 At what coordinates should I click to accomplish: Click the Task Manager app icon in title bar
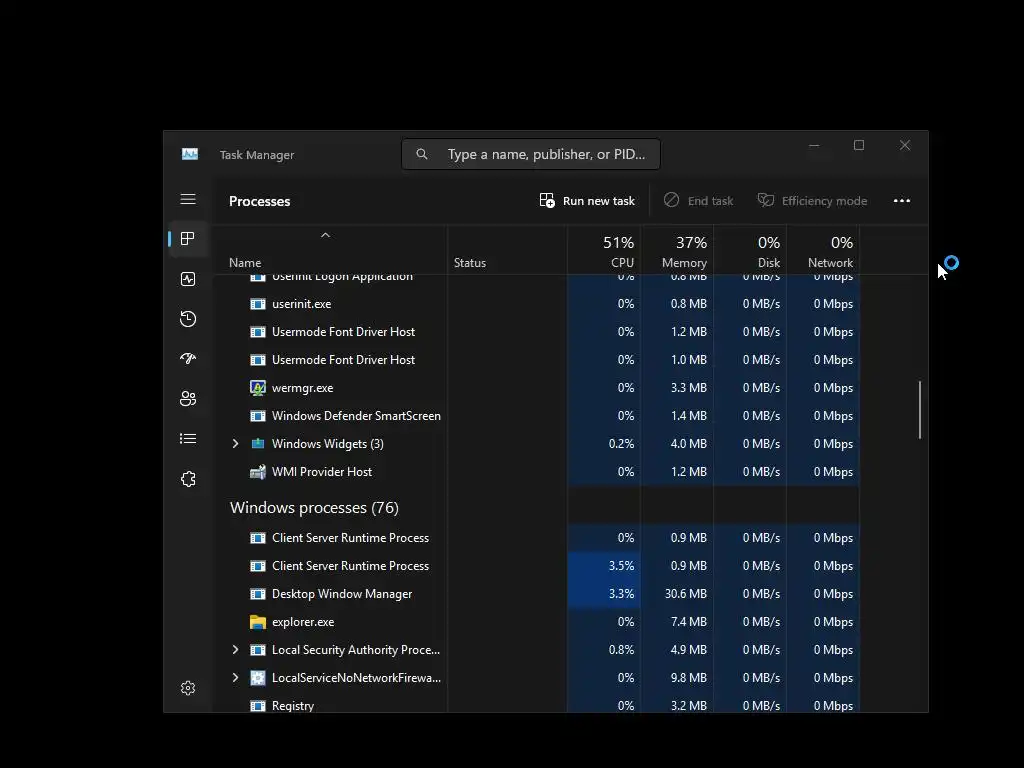190,154
